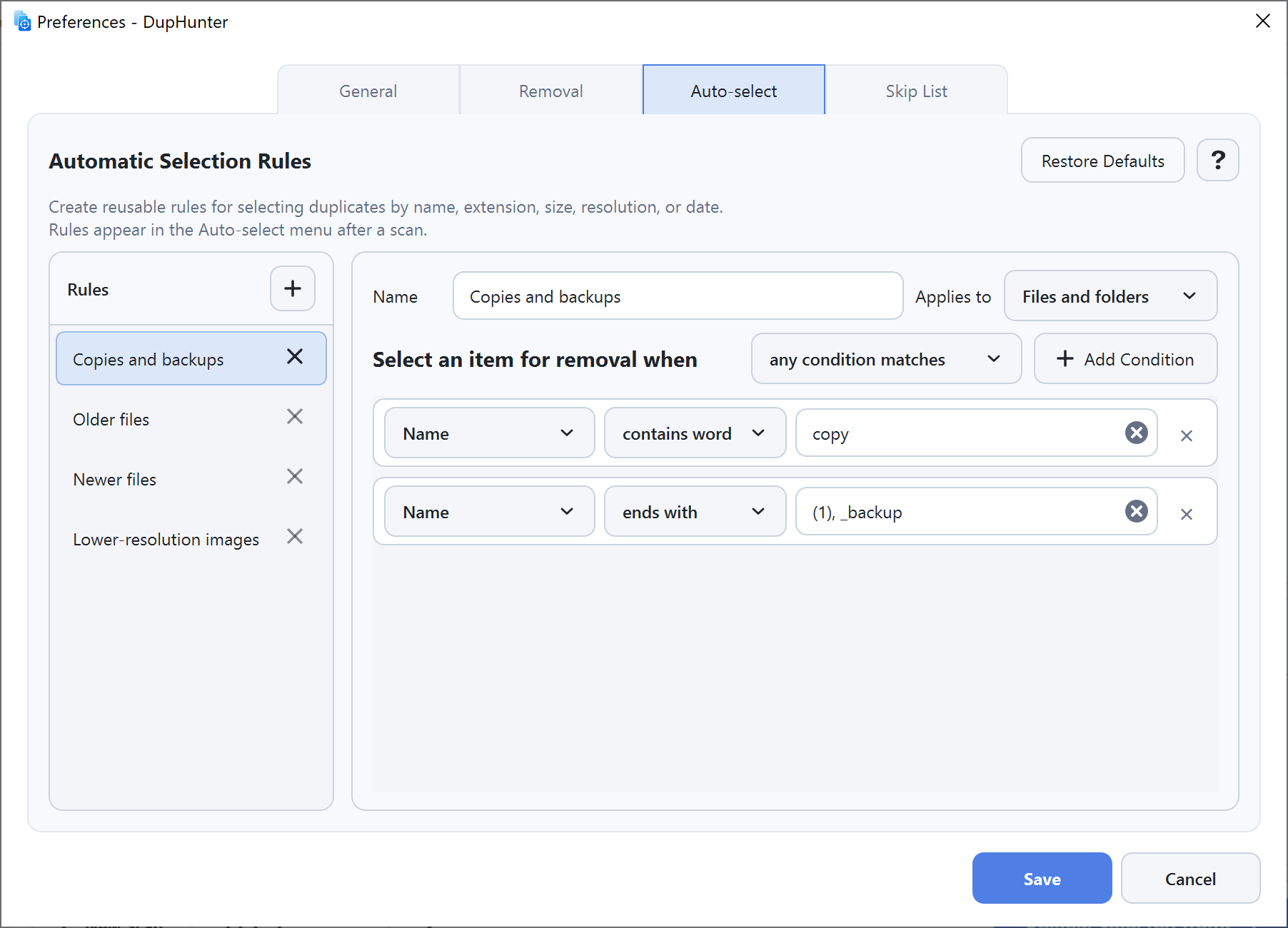Click the Add Condition button
The image size is (1288, 928).
click(1126, 358)
